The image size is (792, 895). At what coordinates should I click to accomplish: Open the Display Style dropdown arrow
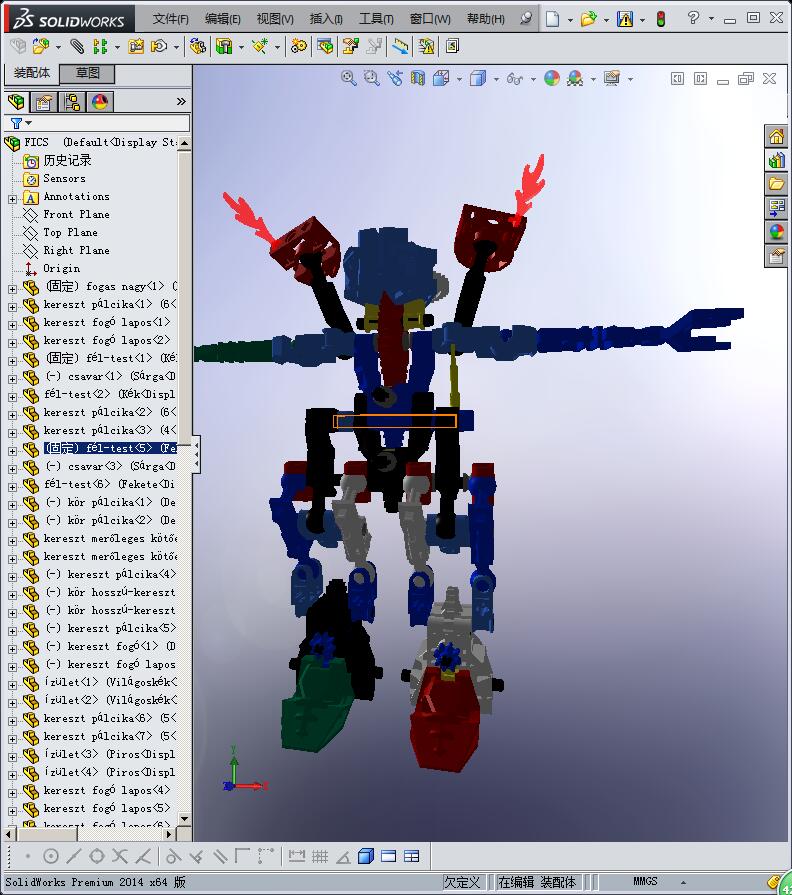click(x=496, y=79)
